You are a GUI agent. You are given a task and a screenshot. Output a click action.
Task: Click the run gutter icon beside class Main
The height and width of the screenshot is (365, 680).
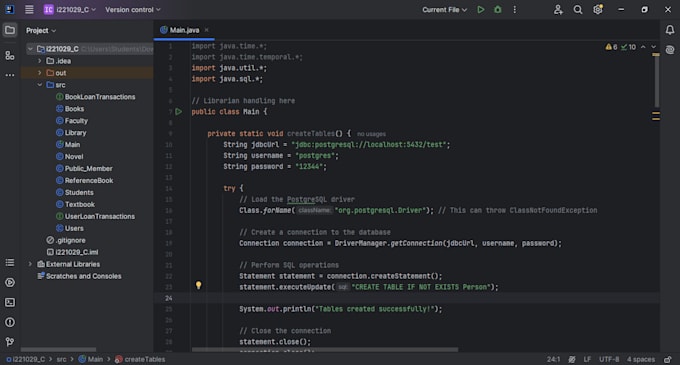click(x=178, y=112)
